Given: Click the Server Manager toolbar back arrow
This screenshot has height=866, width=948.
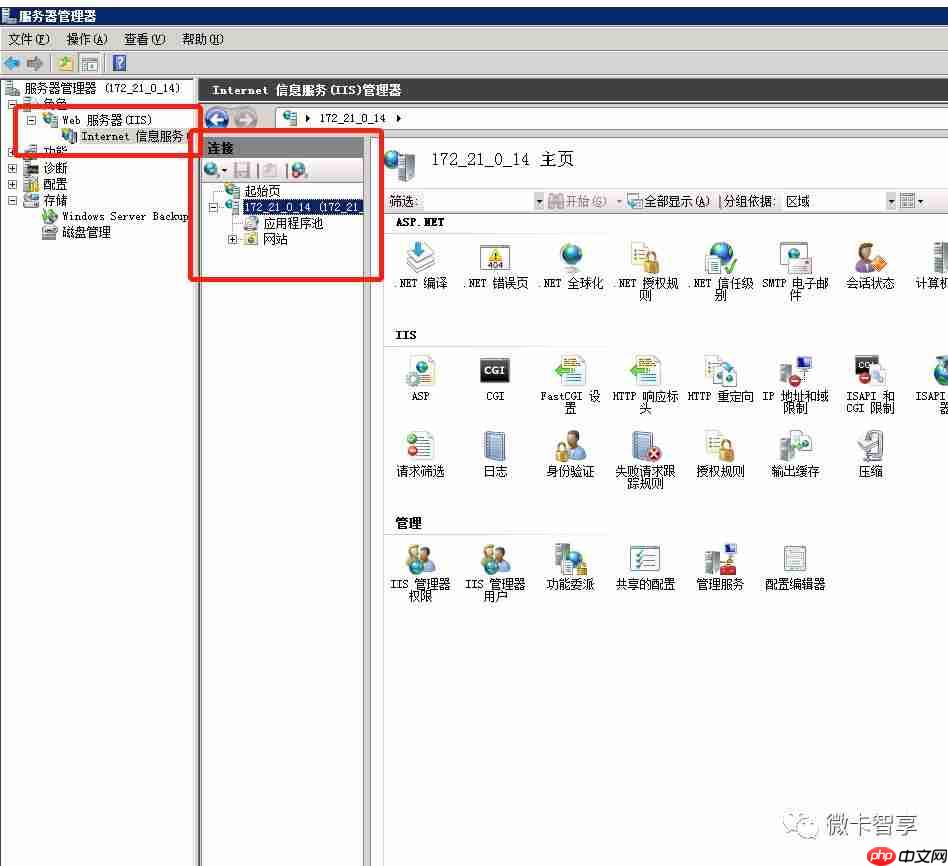Looking at the screenshot, I should 12,62.
